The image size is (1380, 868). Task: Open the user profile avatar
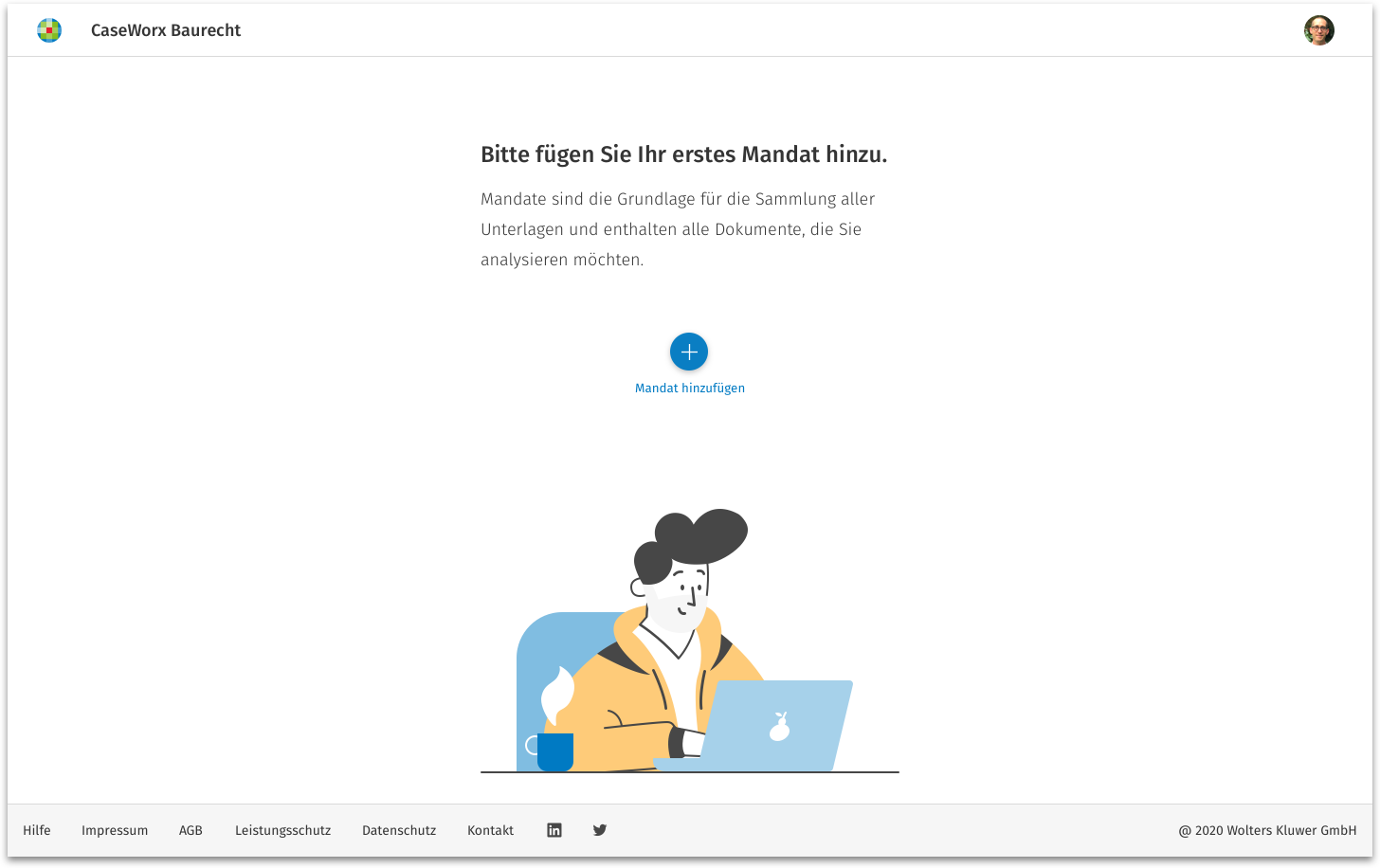(1318, 30)
